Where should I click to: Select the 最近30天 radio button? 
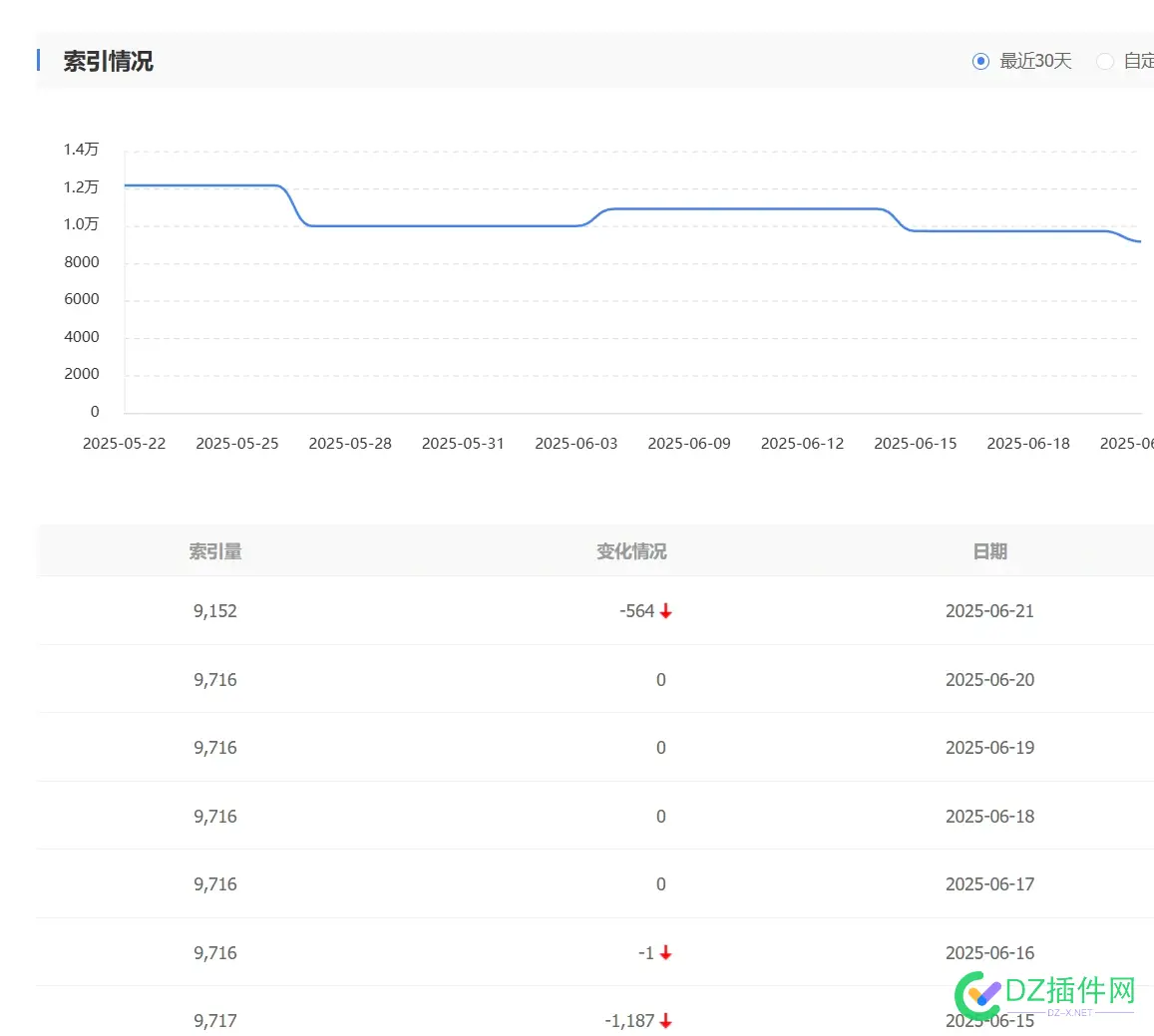tap(980, 62)
